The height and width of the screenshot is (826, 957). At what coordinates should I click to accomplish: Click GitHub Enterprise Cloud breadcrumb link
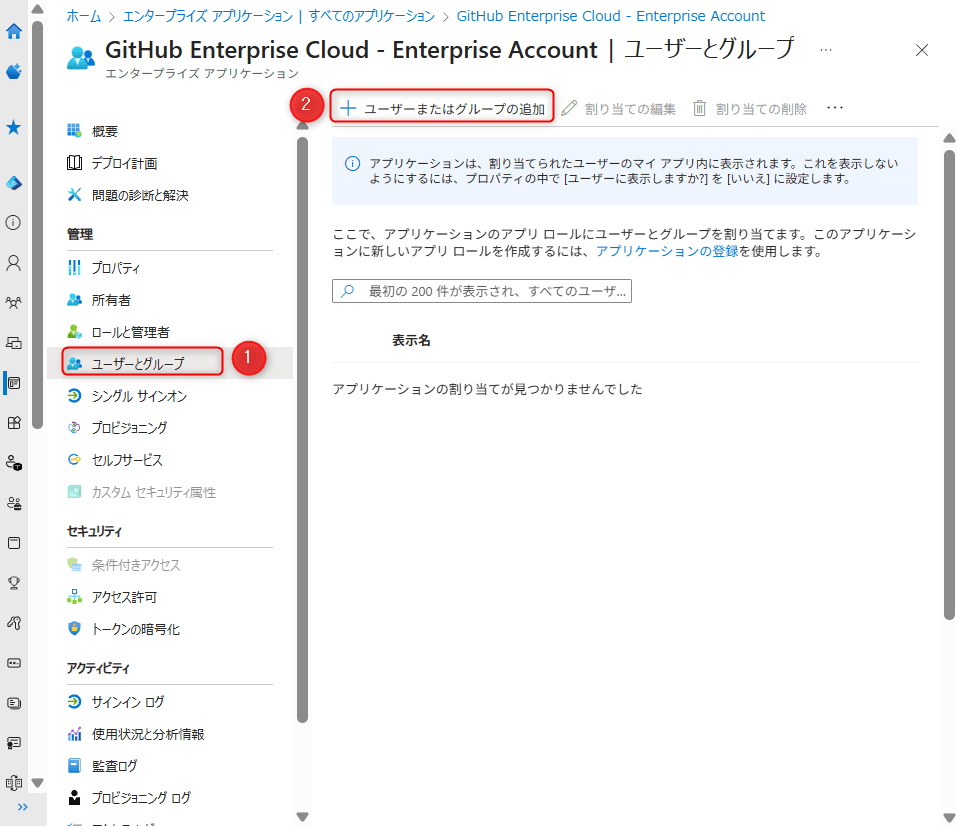tap(610, 16)
